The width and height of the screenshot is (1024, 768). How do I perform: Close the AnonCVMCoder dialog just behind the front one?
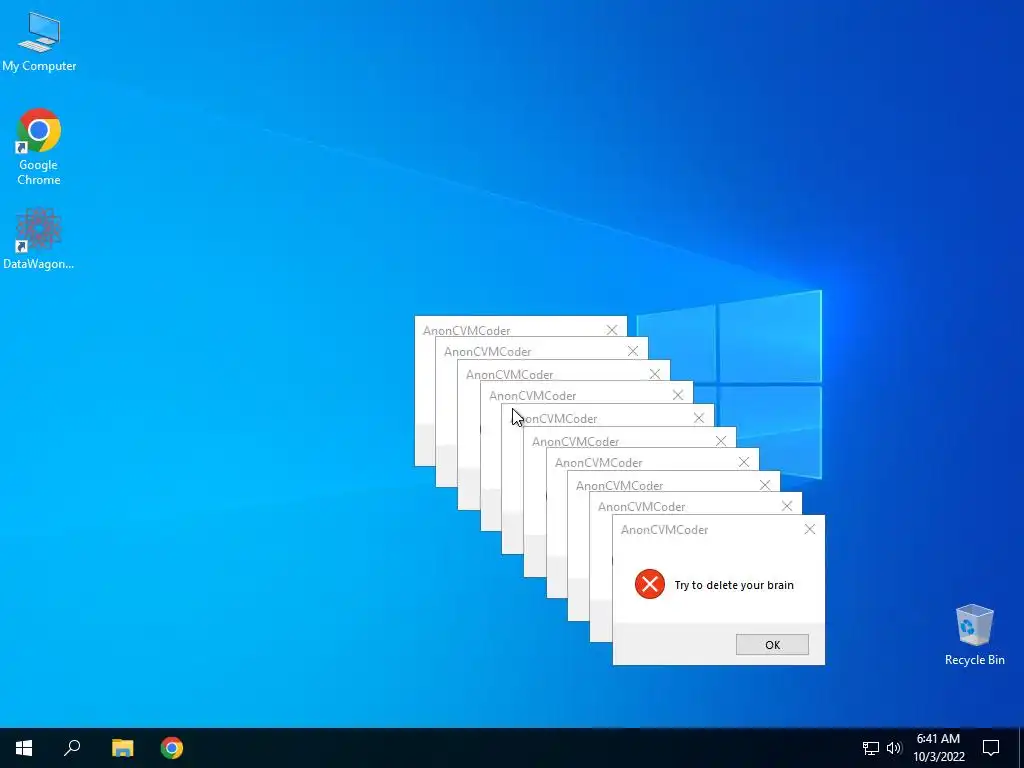[x=787, y=506]
